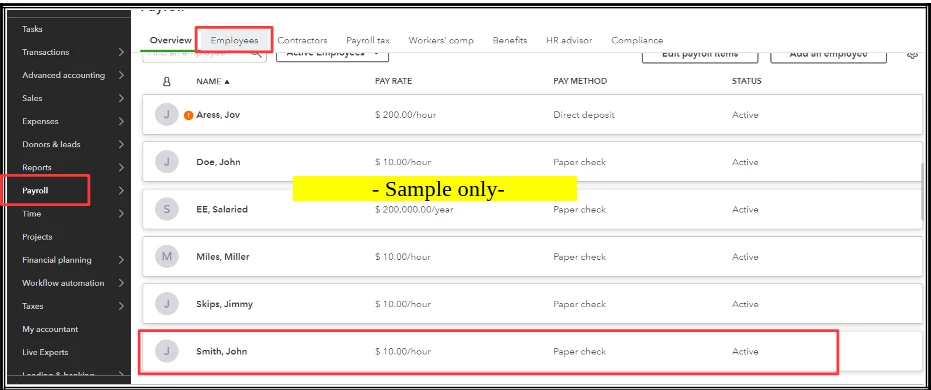The image size is (931, 390).
Task: Expand the Reports submenu chevron
Action: click(x=121, y=167)
